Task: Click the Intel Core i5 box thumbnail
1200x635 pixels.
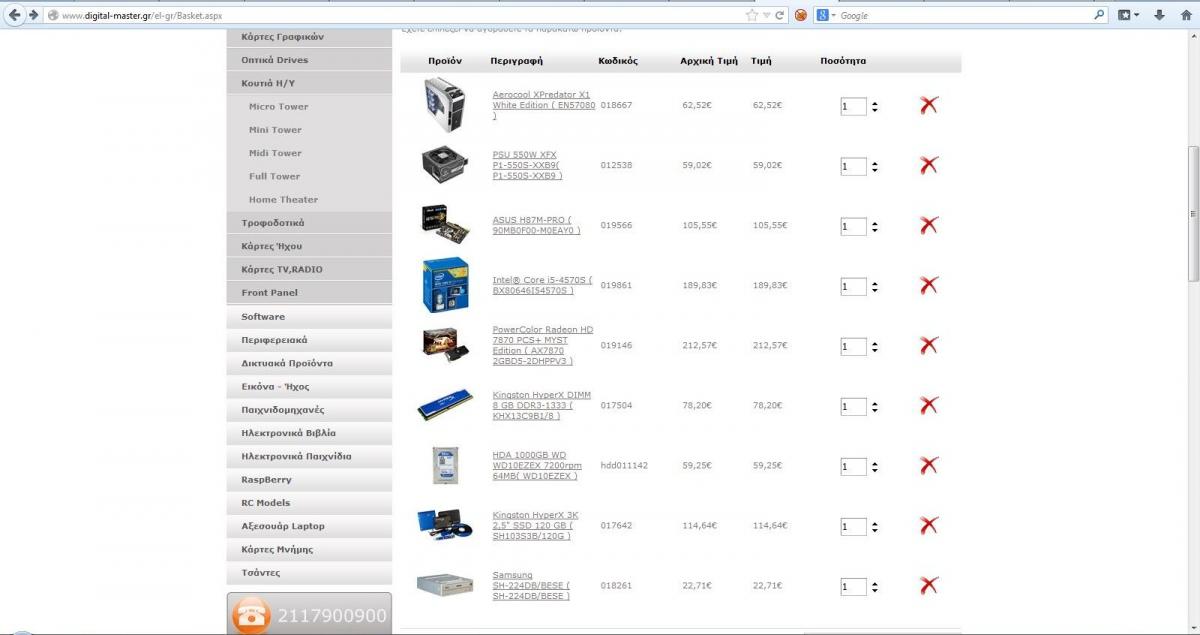Action: (x=446, y=285)
